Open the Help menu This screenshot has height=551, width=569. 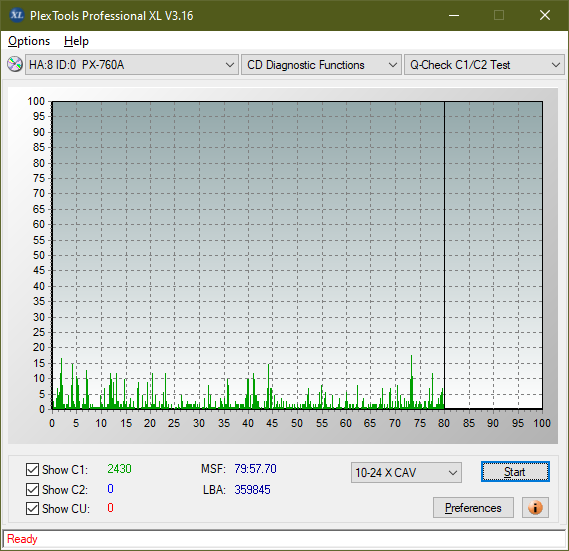tap(76, 41)
